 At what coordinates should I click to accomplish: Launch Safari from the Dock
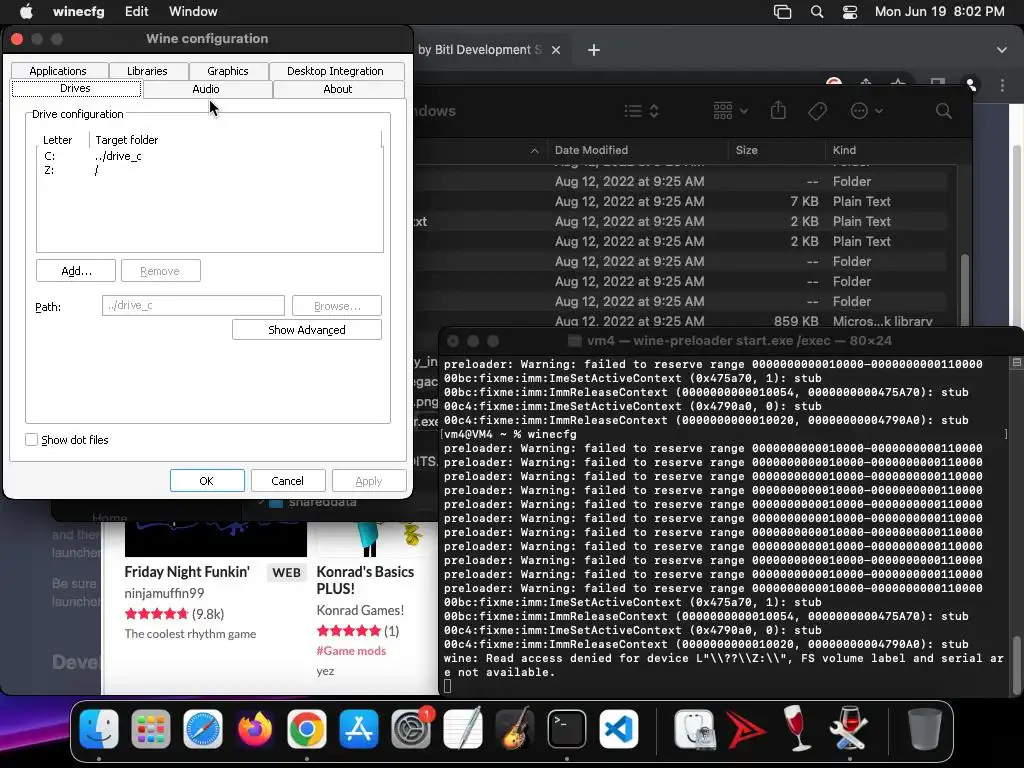pos(202,729)
